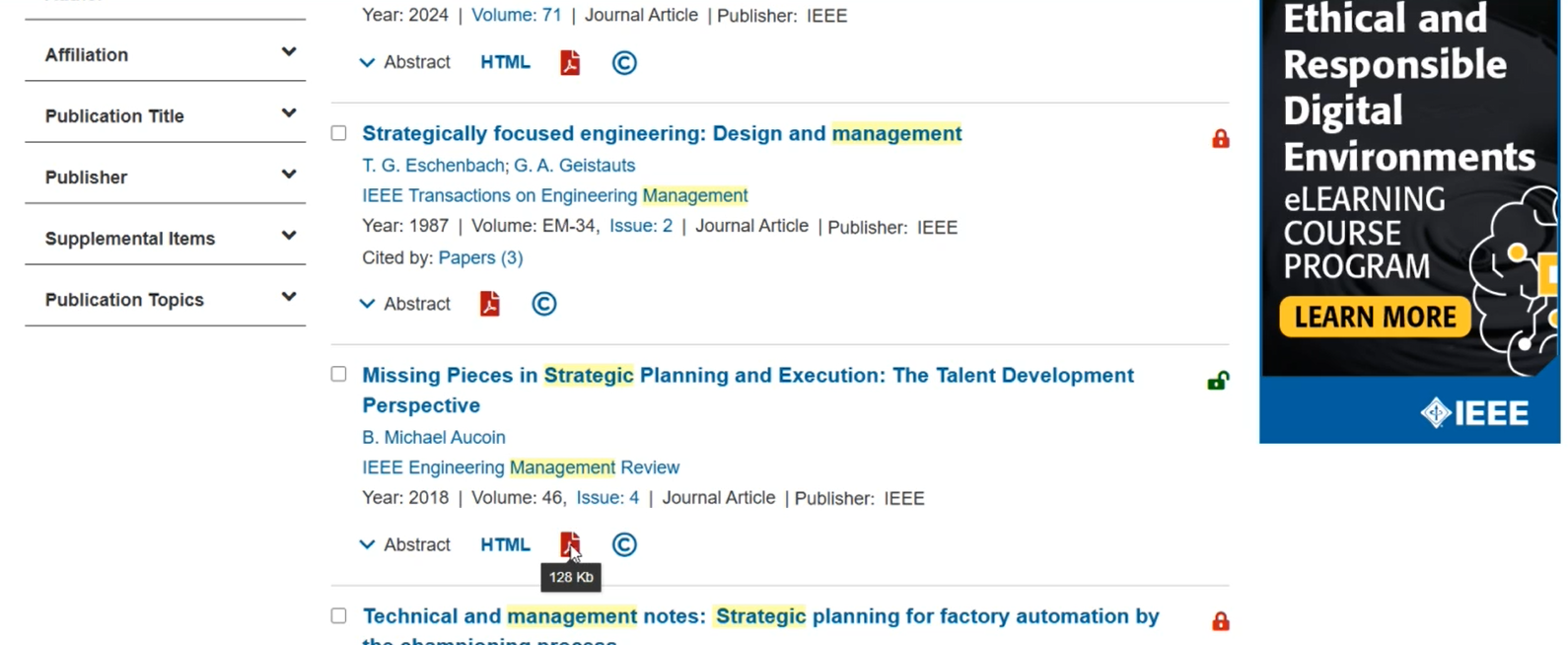Click copyright icon for Missing Pieces article
Image resolution: width=1568 pixels, height=645 pixels.
point(624,544)
